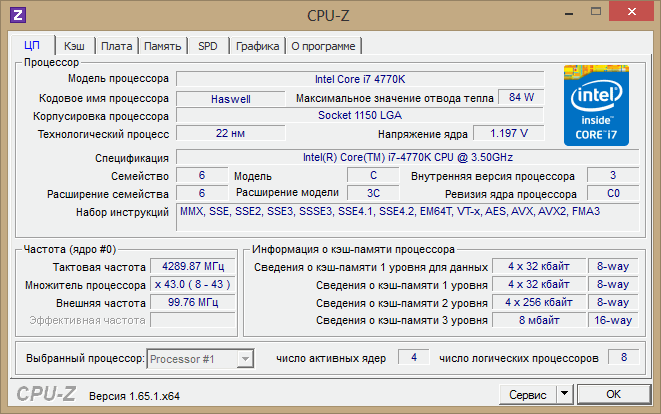Screen dimensions: 661x414
Task: Click the 22 нм technology value
Action: [x=231, y=133]
